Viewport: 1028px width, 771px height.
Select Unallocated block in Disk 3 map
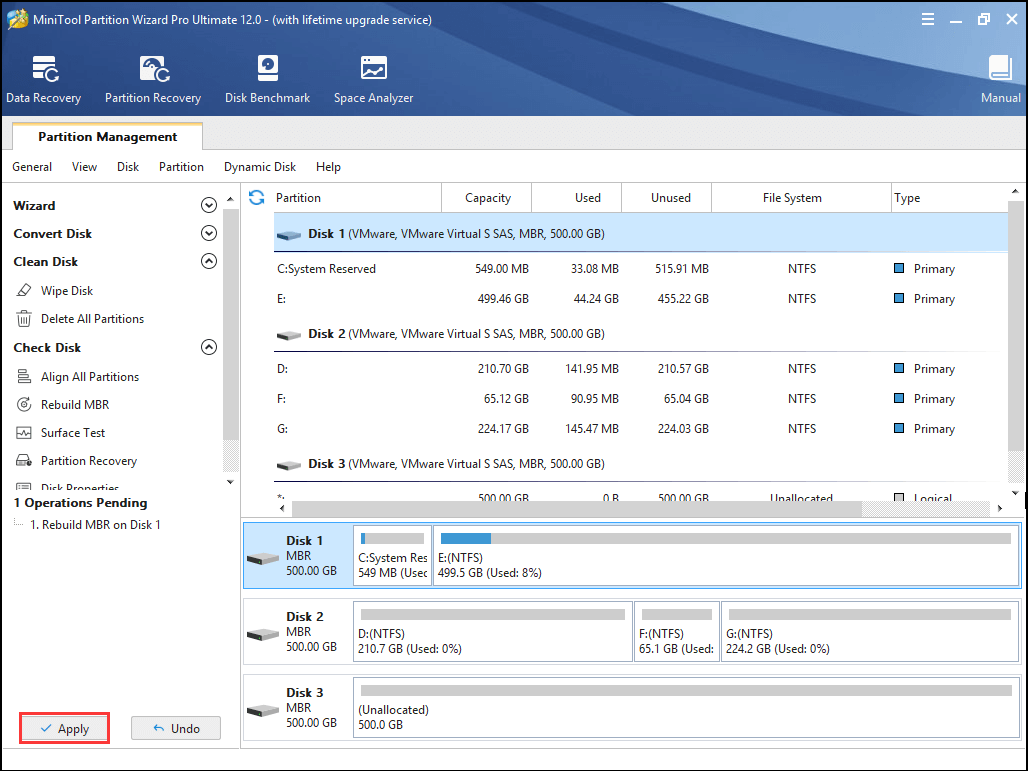click(x=686, y=707)
